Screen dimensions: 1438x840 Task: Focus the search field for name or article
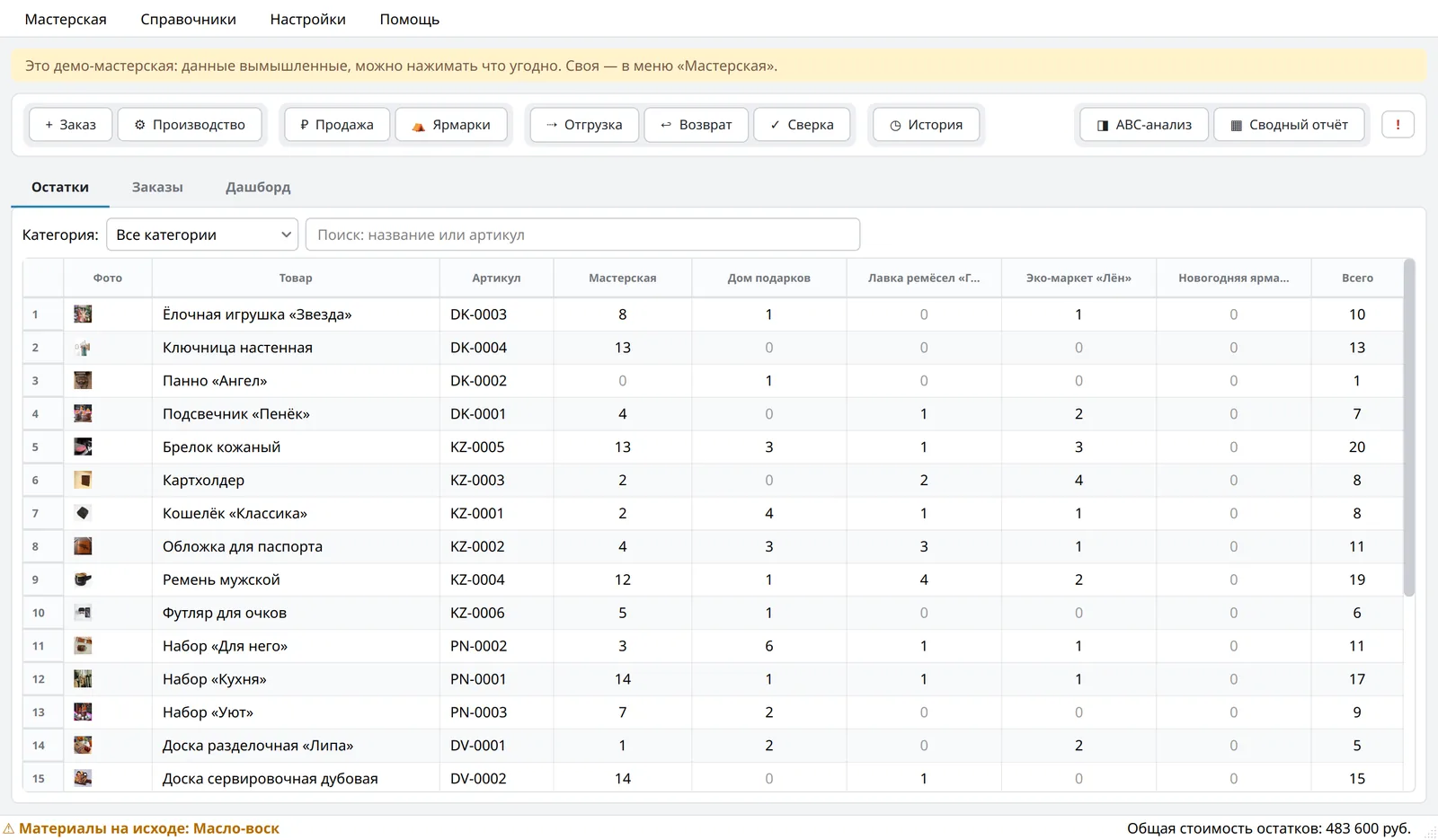tap(582, 234)
